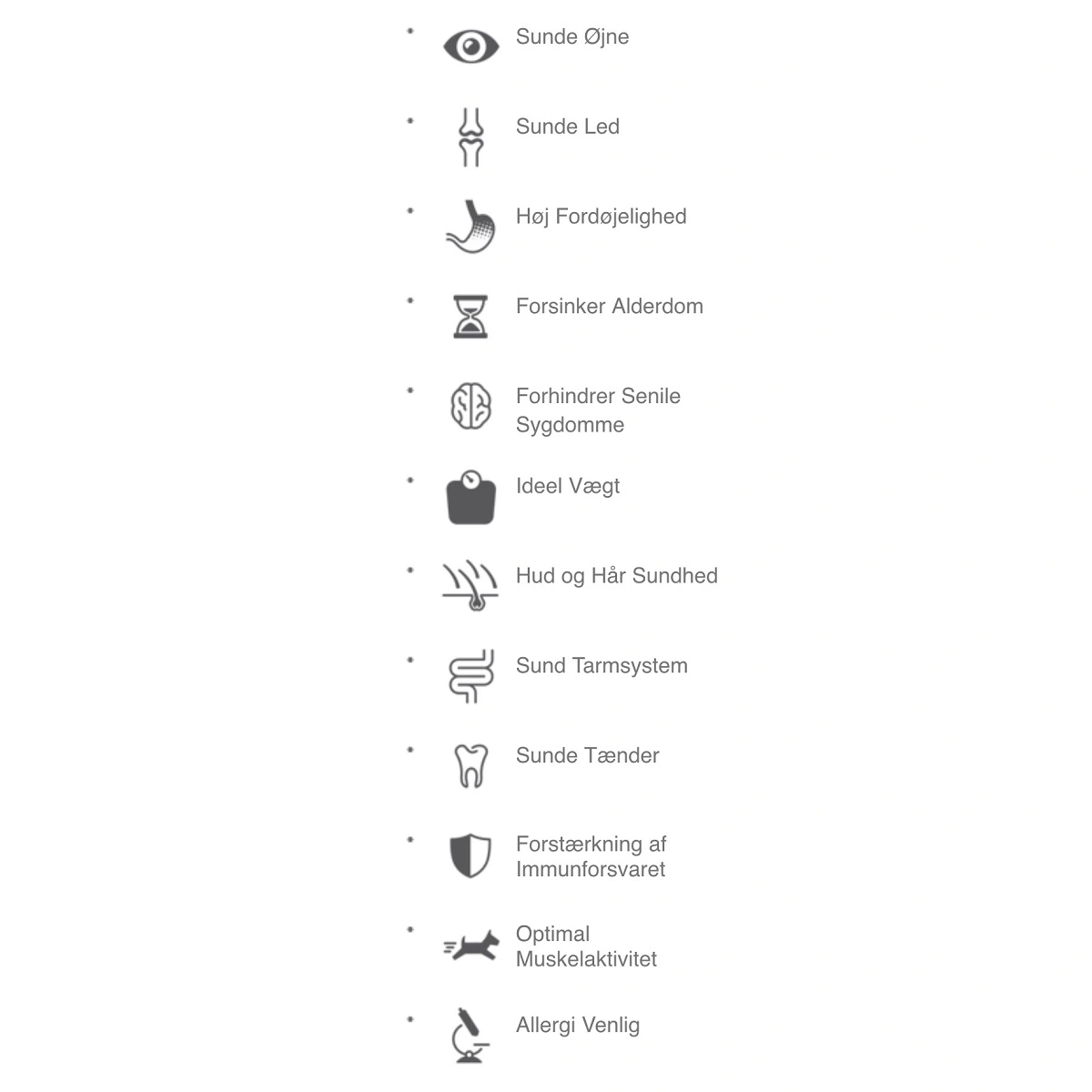Screen dimensions: 1092x1092
Task: Select the brain icon
Action: (x=470, y=406)
